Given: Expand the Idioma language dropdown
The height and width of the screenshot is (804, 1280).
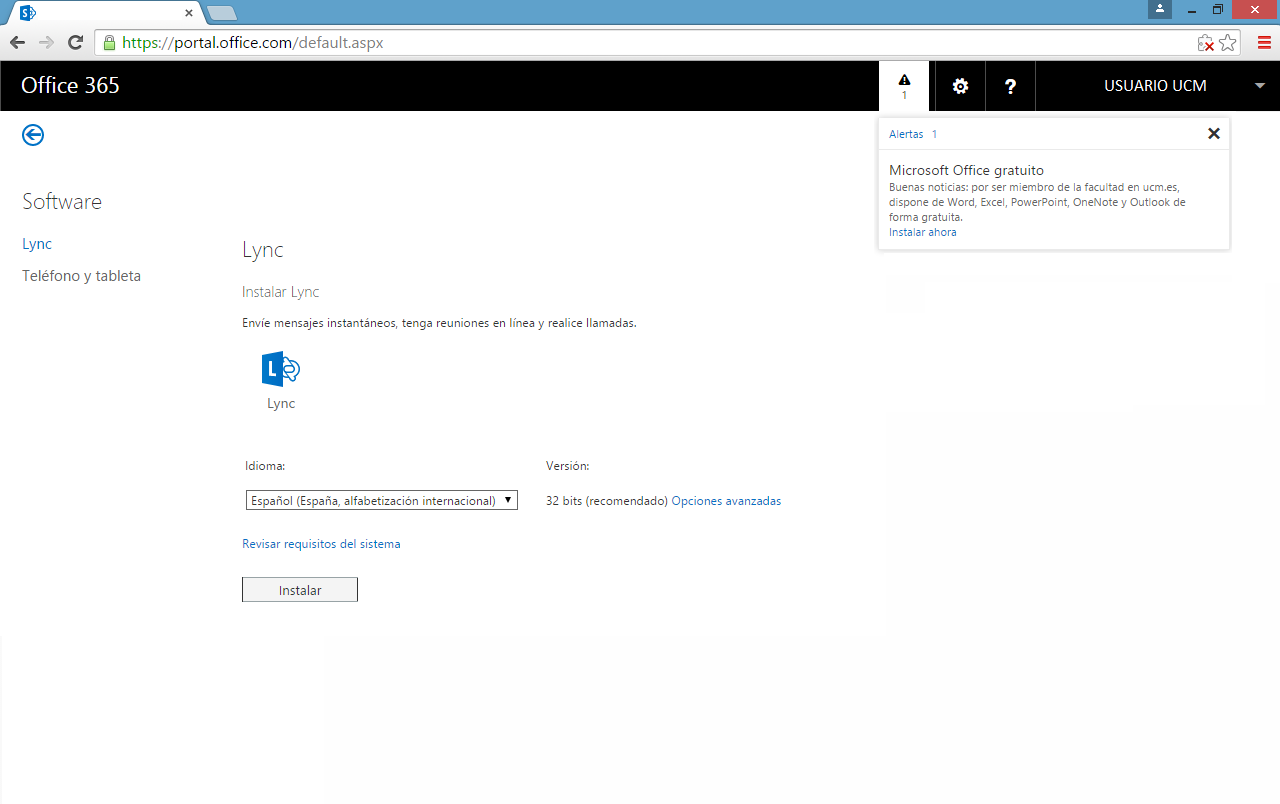Looking at the screenshot, I should pyautogui.click(x=381, y=500).
